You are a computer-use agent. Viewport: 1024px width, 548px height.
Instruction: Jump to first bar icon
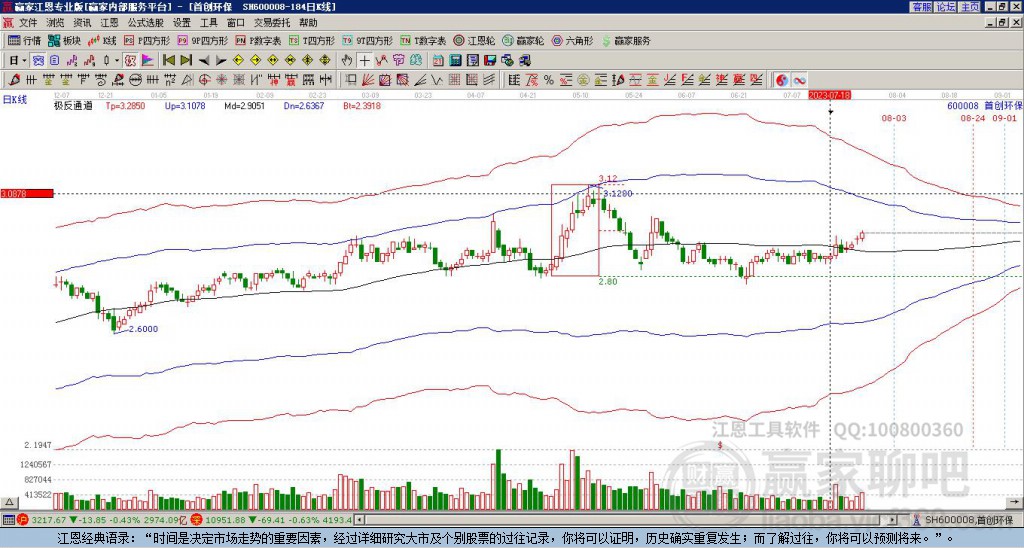(168, 61)
